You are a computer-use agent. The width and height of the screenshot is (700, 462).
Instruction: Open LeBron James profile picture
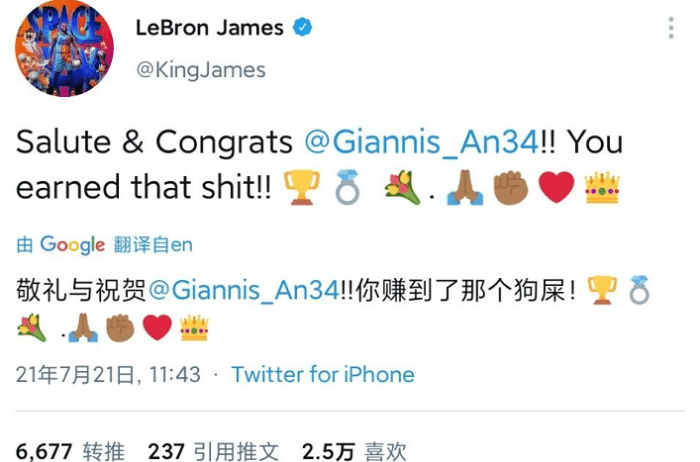click(64, 47)
